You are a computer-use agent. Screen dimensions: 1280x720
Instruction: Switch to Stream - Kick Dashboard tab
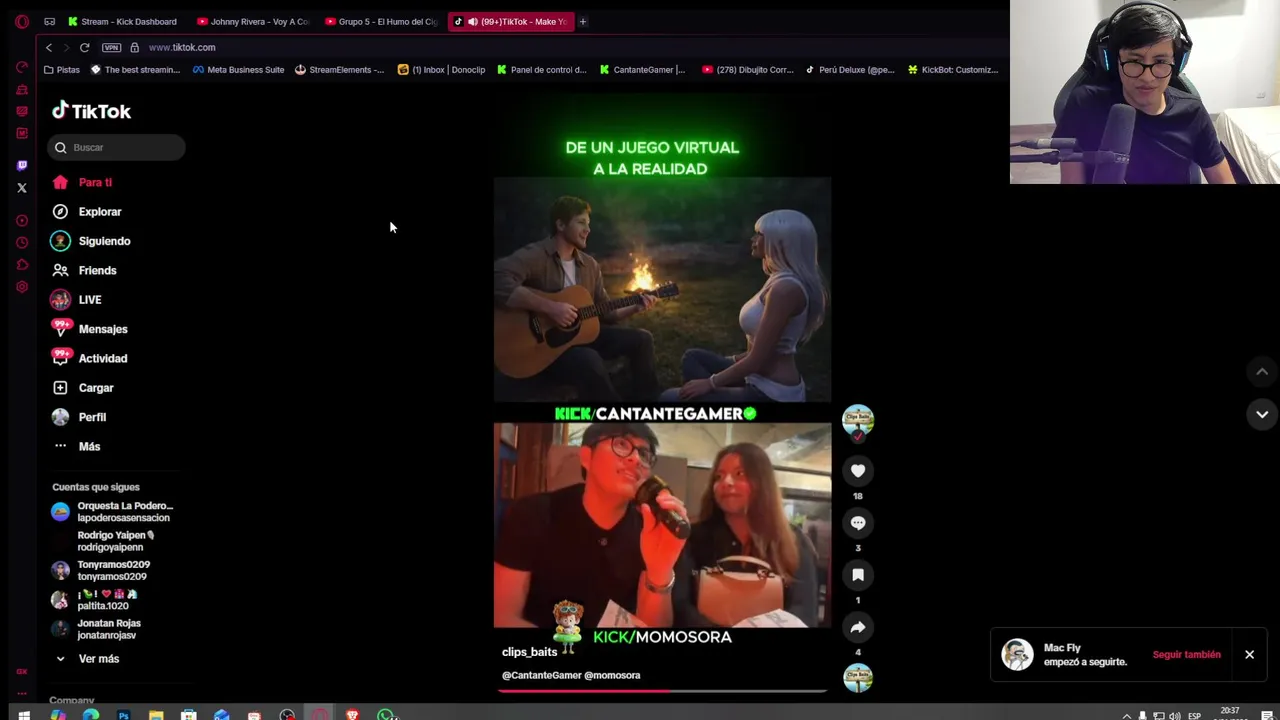[122, 21]
